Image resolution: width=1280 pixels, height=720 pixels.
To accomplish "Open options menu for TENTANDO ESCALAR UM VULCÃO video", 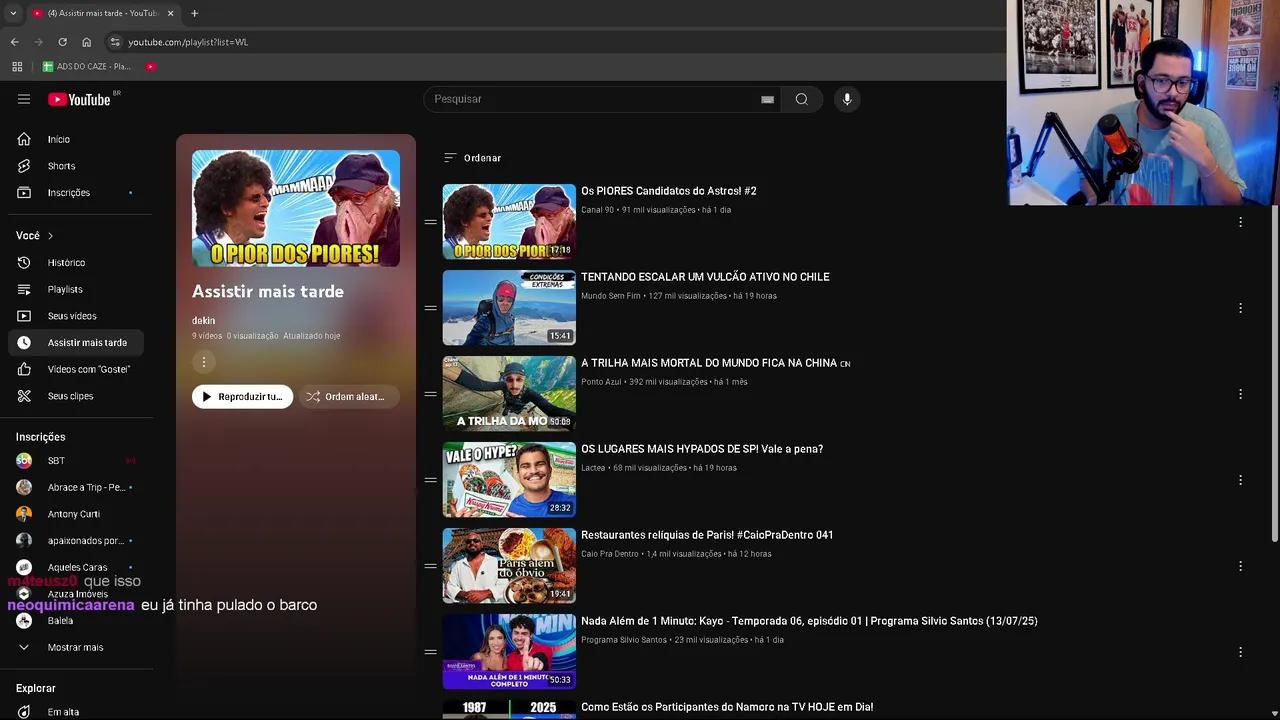I will tap(1240, 308).
